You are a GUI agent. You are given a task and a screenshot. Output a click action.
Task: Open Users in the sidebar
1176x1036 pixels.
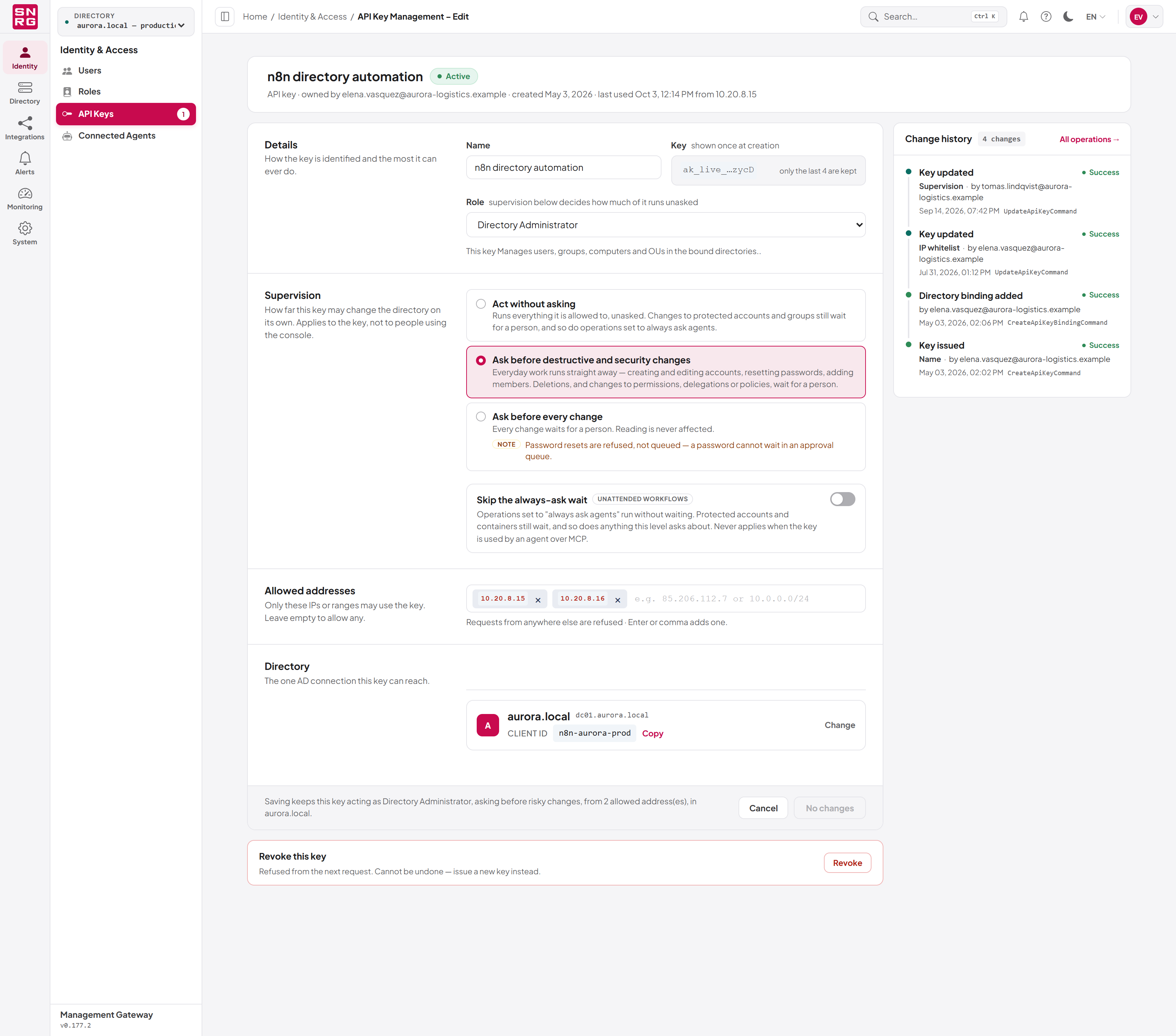126,70
